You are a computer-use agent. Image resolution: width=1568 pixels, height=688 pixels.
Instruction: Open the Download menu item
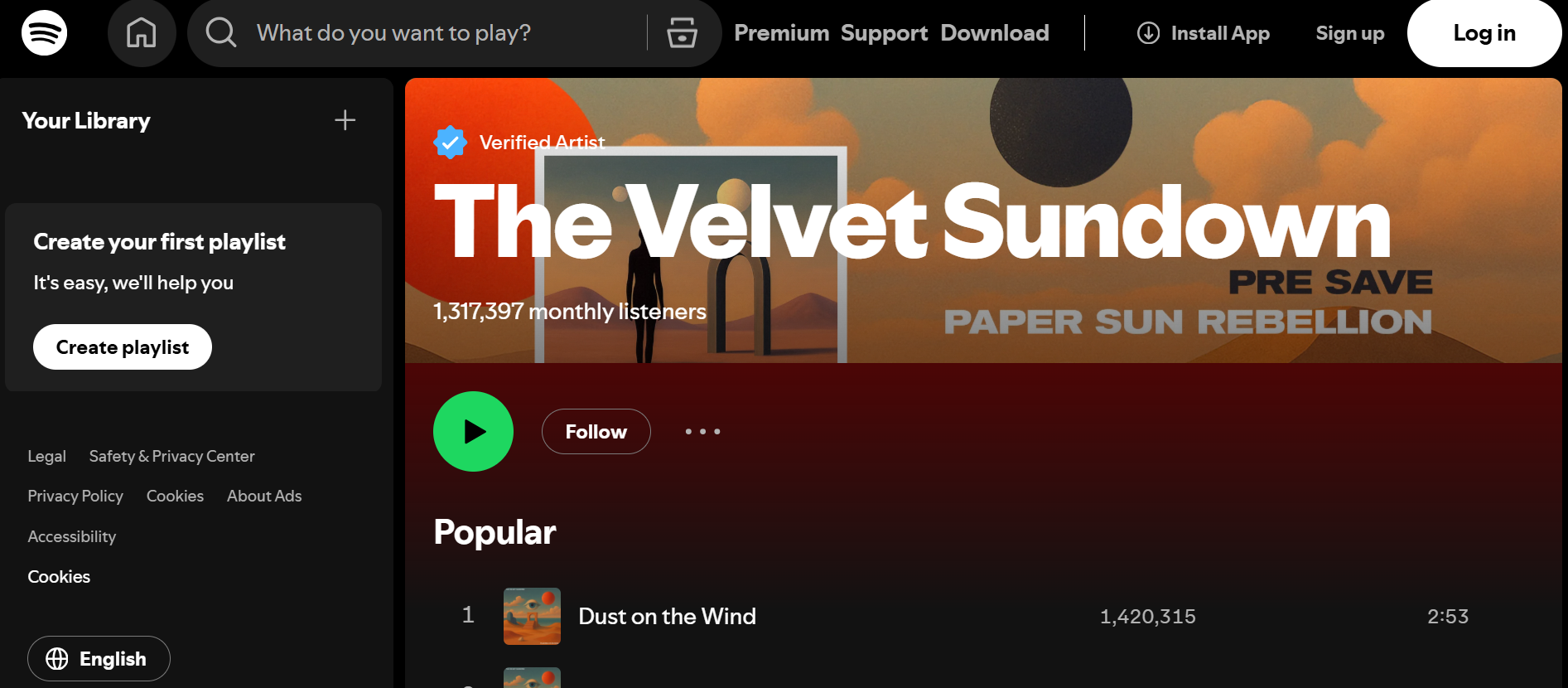coord(995,33)
